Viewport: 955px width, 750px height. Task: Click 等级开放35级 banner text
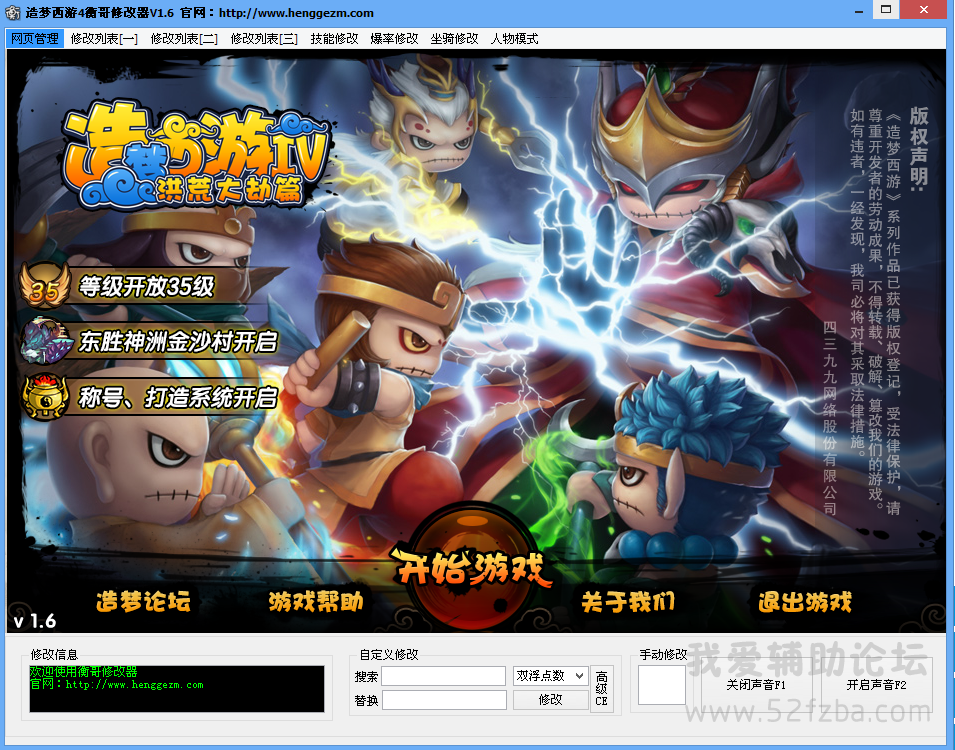tap(146, 286)
